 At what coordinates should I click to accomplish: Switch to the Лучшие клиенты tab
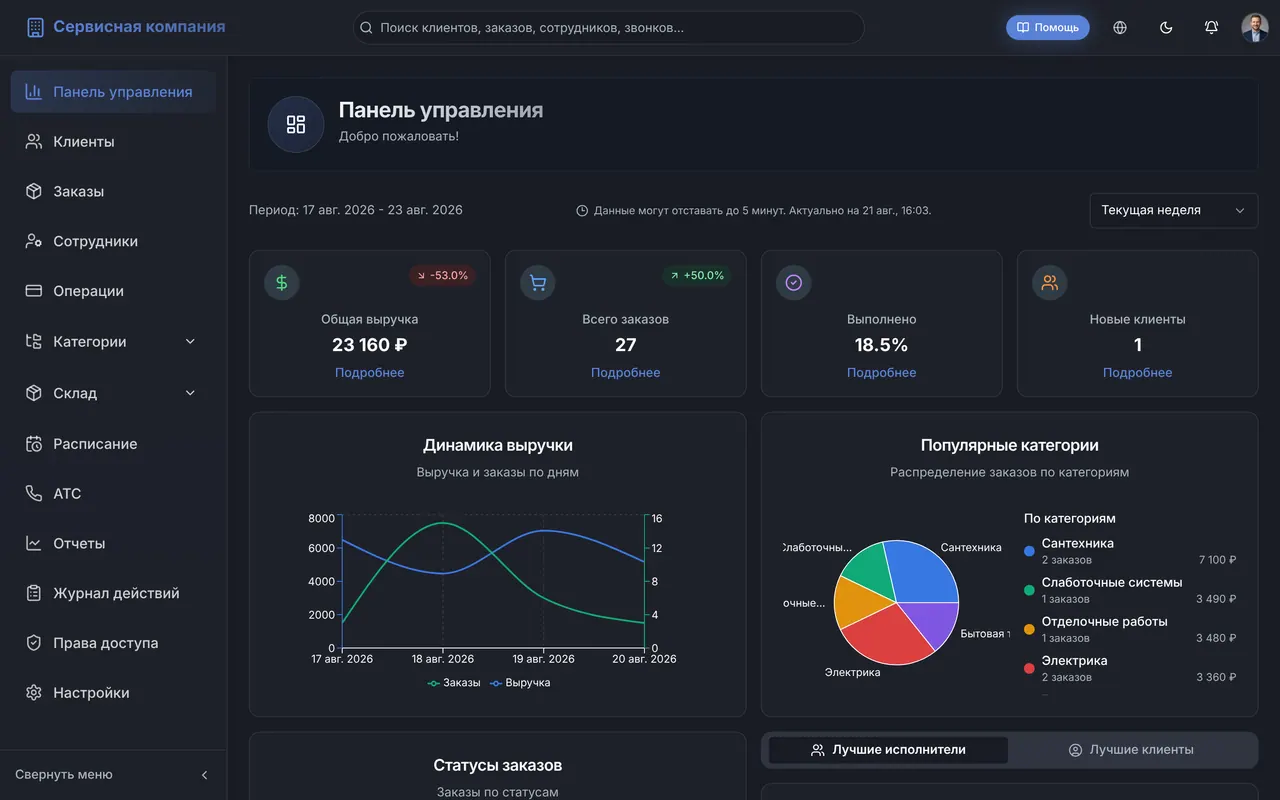[x=1131, y=750]
